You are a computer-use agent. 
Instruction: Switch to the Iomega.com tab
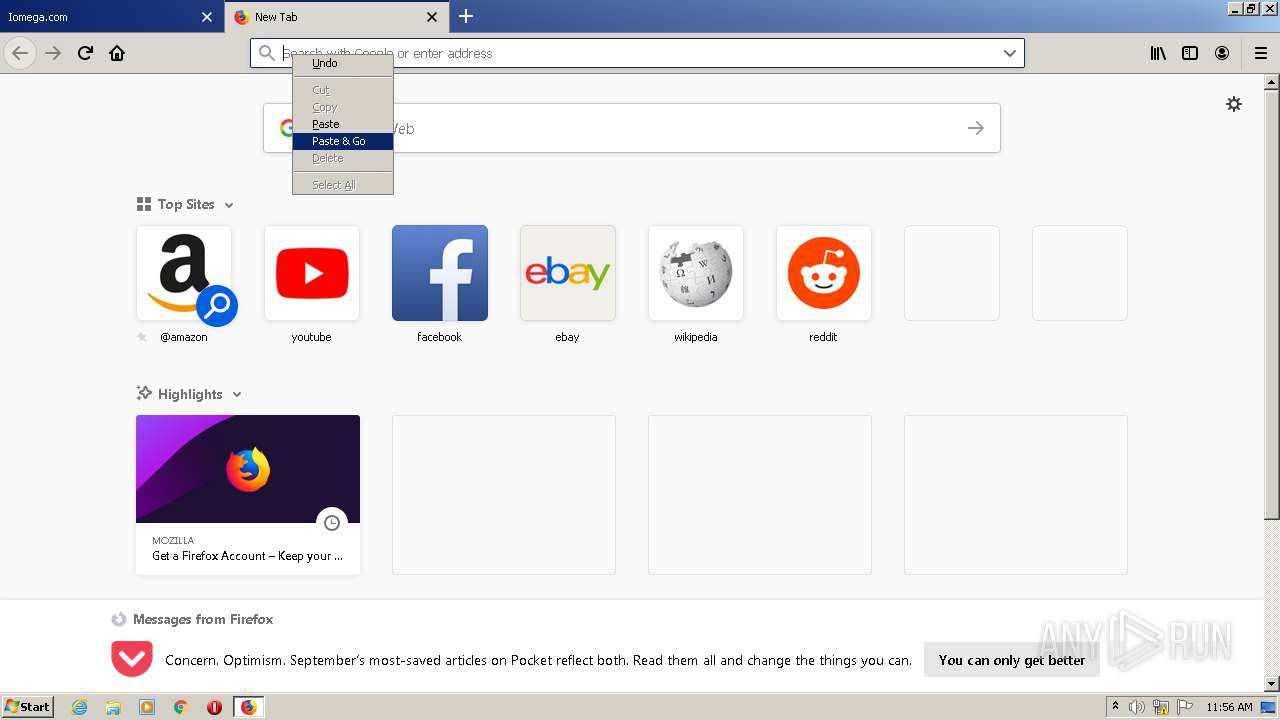tap(111, 17)
